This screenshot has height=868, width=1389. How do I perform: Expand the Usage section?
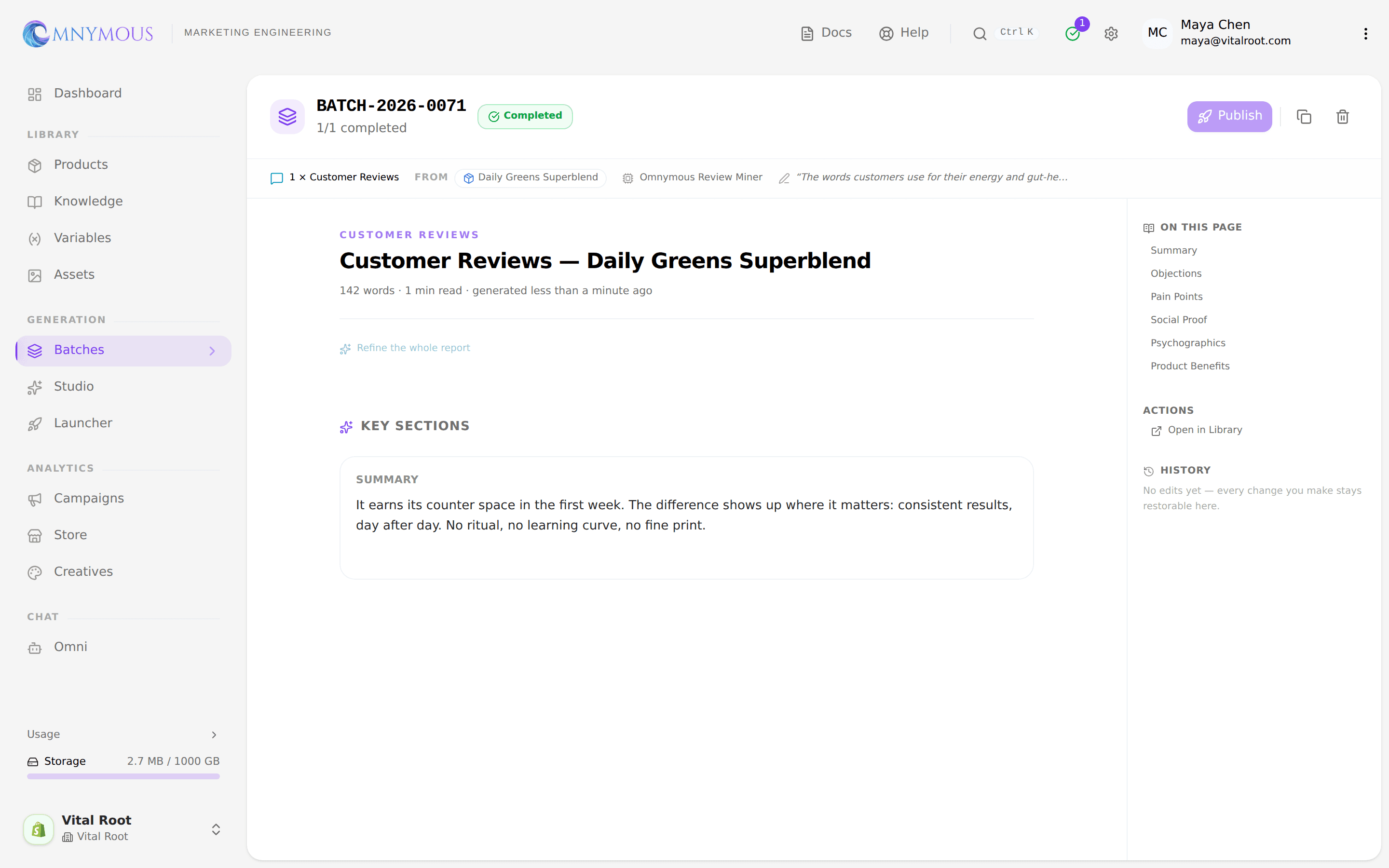pos(123,734)
